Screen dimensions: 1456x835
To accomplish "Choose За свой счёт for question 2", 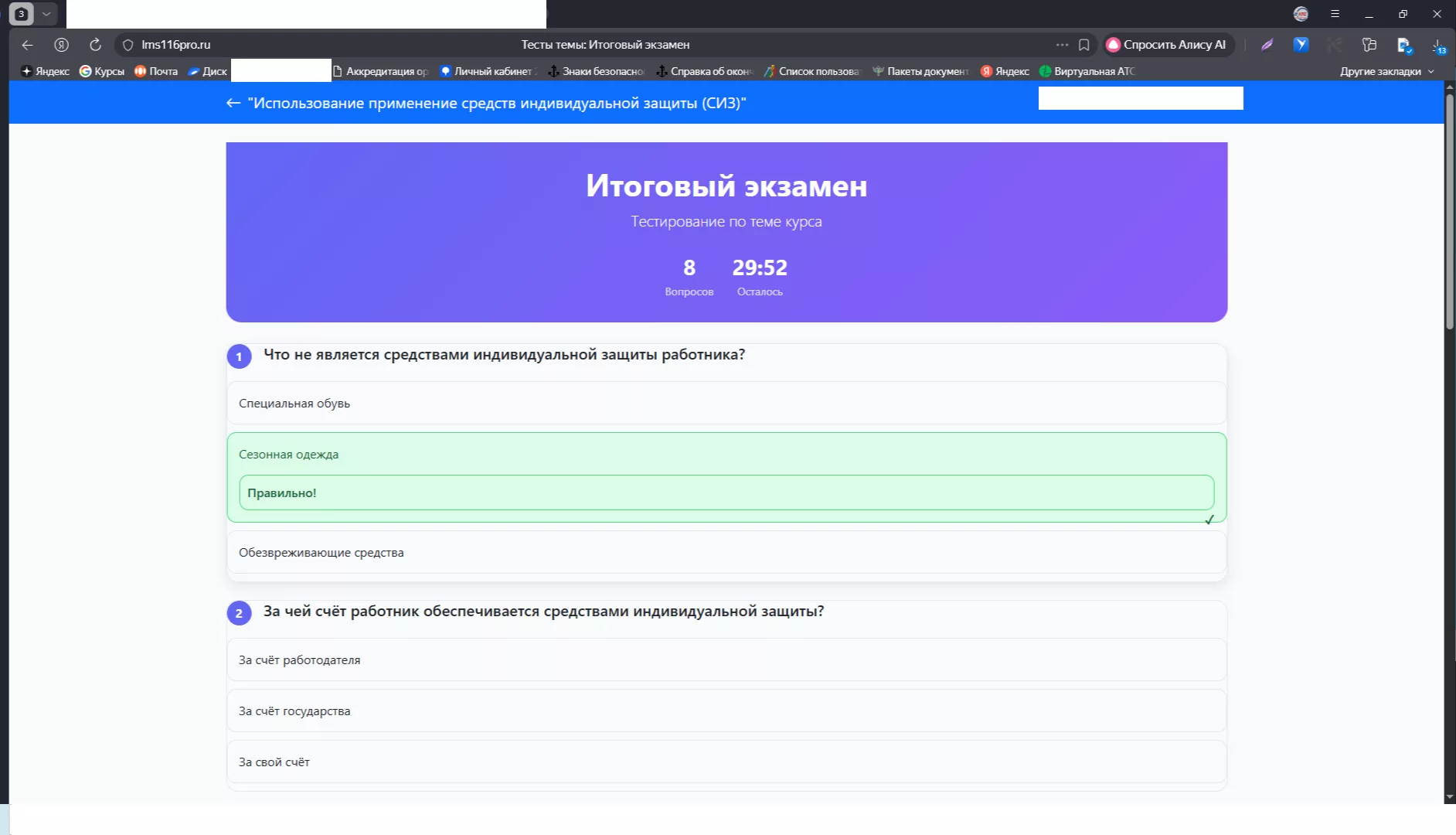I will tap(726, 762).
